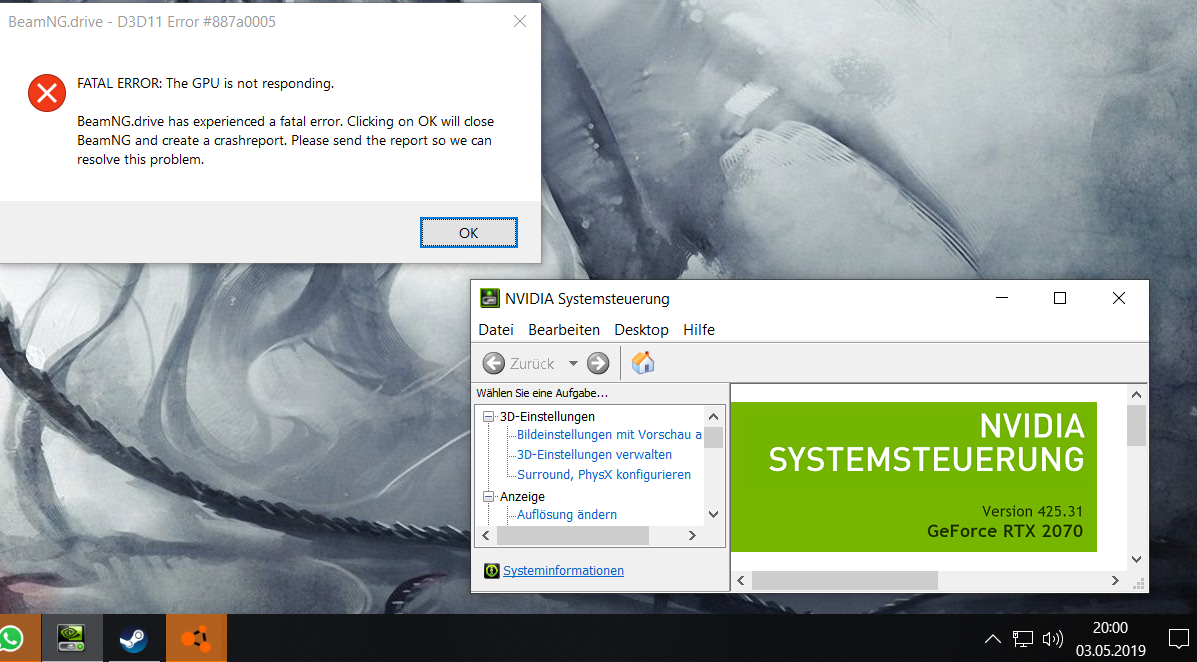1197x662 pixels.
Task: Click the content pane scroll up arrow
Action: pos(1136,395)
